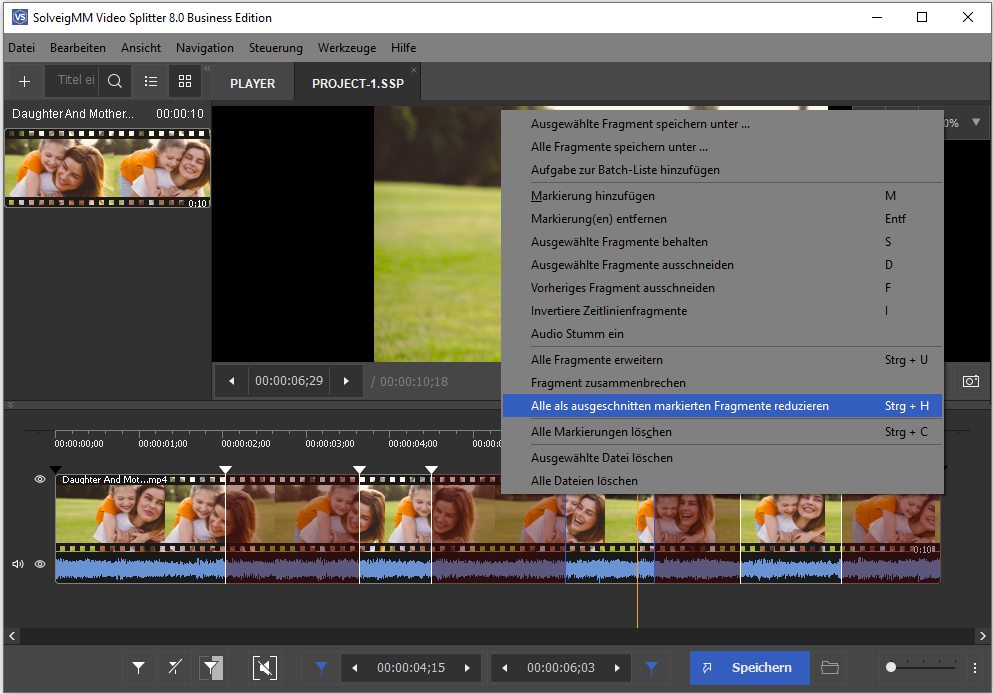Choose 'Ausgewählte Fragmente behalten'
The width and height of the screenshot is (993, 694).
(722, 242)
